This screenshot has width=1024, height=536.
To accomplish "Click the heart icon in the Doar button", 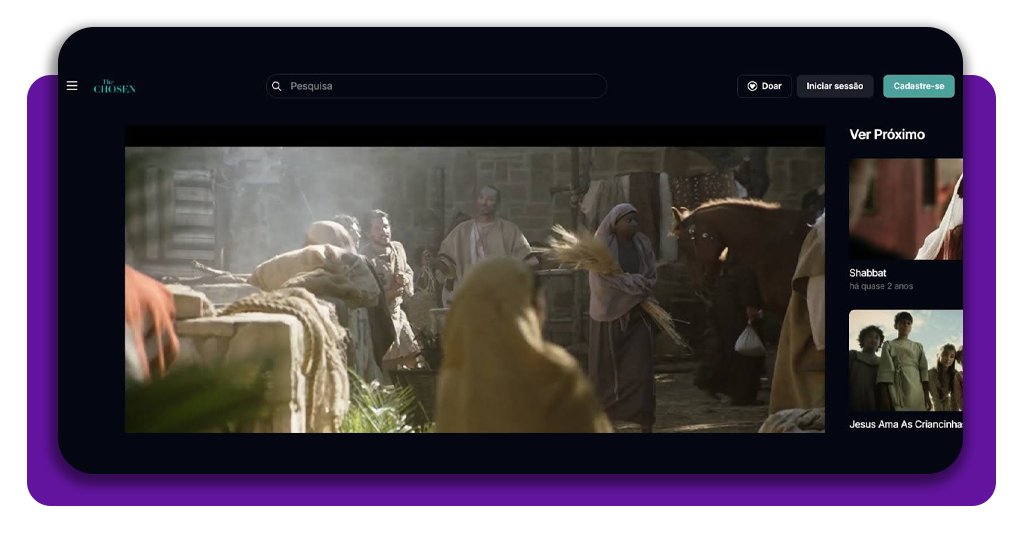I will tap(752, 87).
